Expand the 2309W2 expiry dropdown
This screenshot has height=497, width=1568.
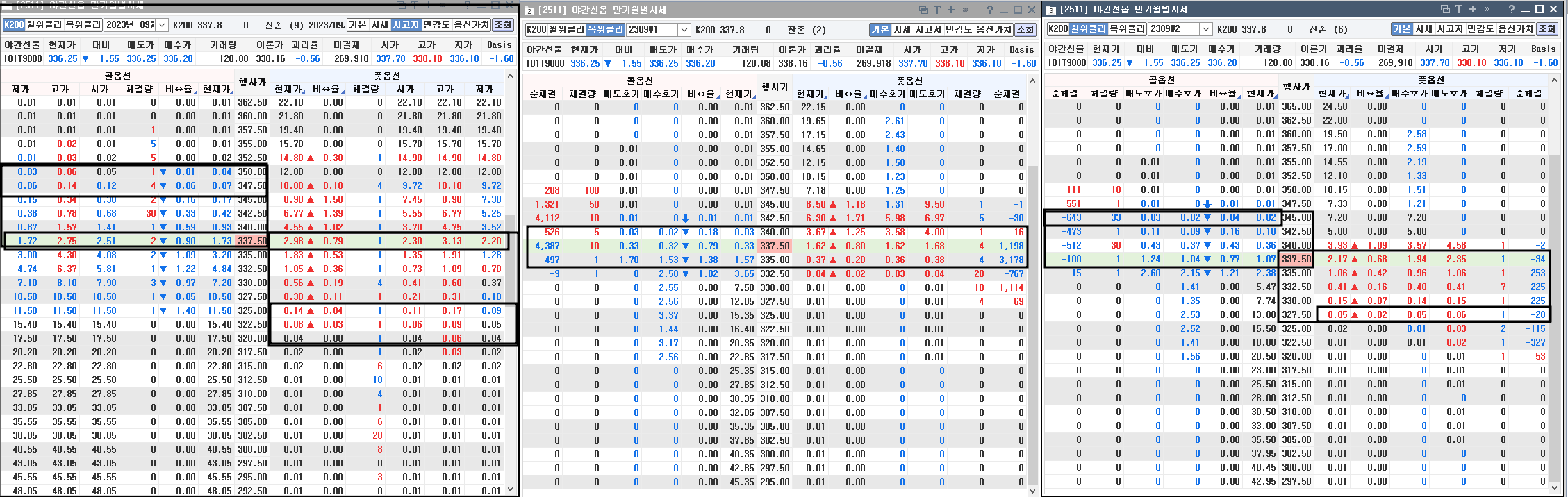tap(1205, 29)
